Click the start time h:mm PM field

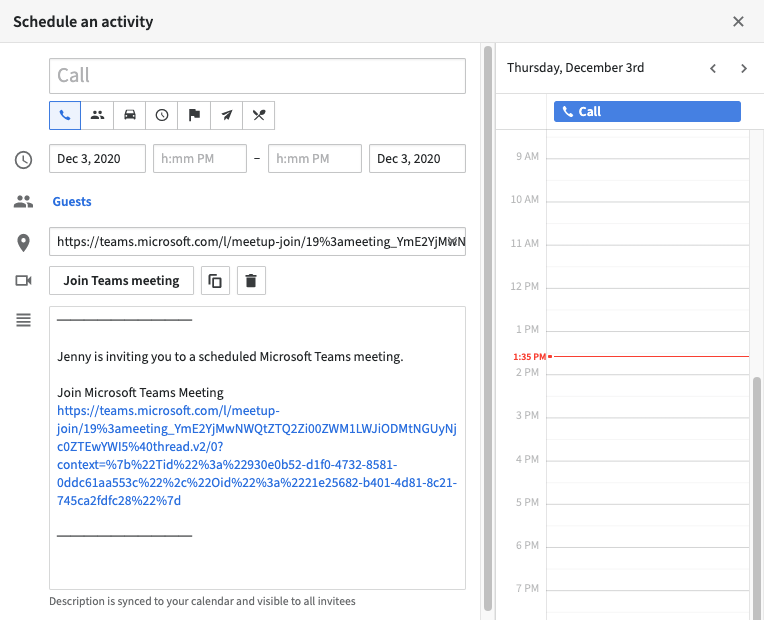point(200,158)
